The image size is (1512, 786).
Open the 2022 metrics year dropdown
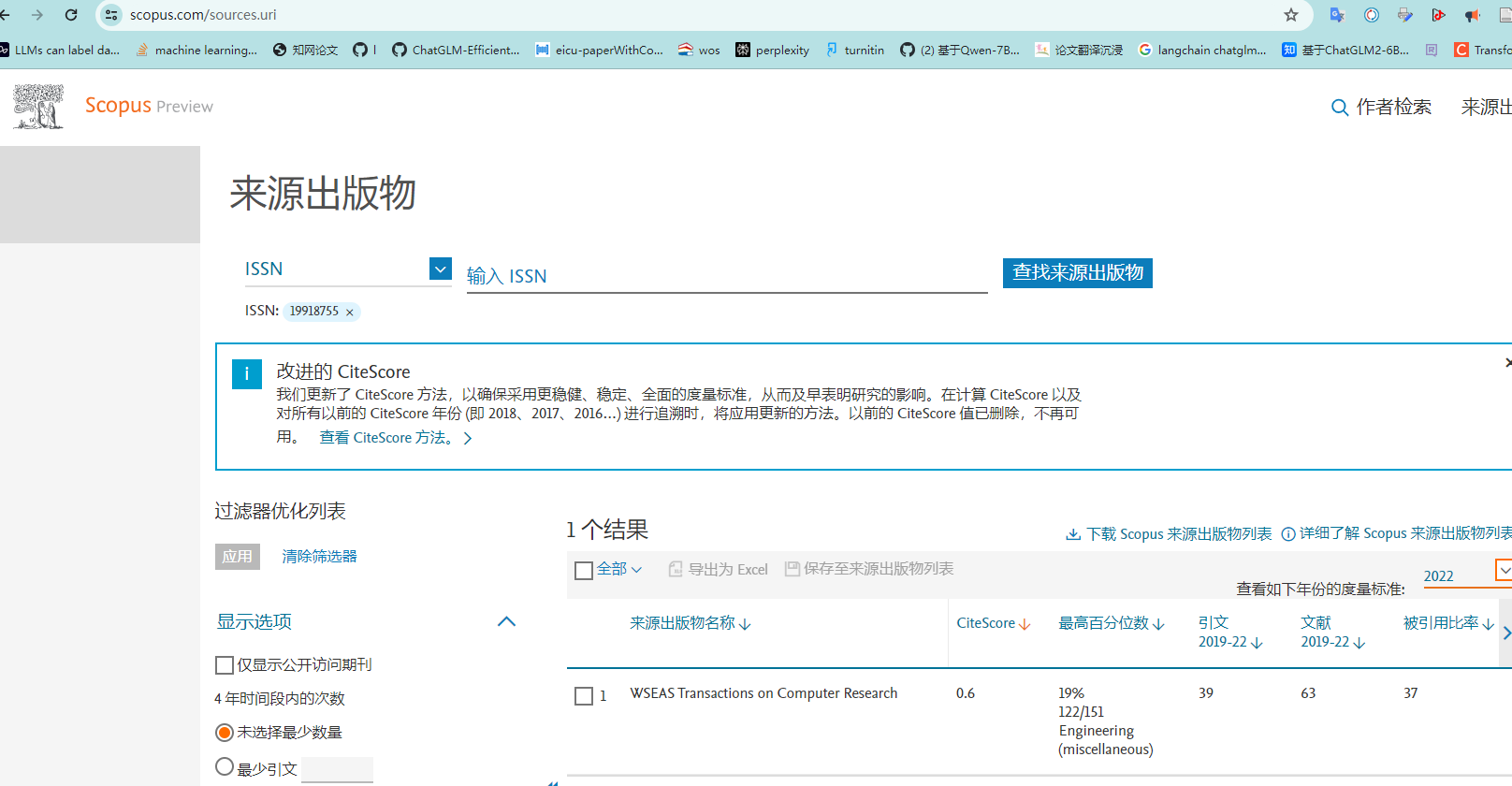pyautogui.click(x=1504, y=569)
